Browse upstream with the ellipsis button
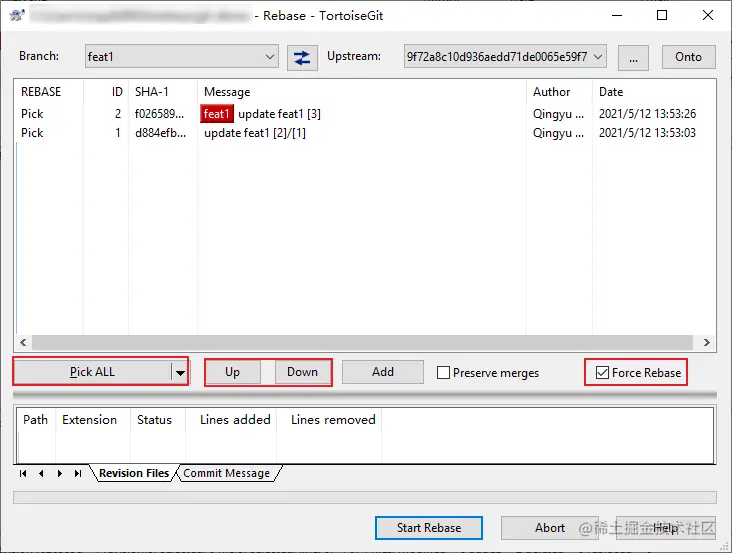The image size is (732, 553). coord(633,58)
